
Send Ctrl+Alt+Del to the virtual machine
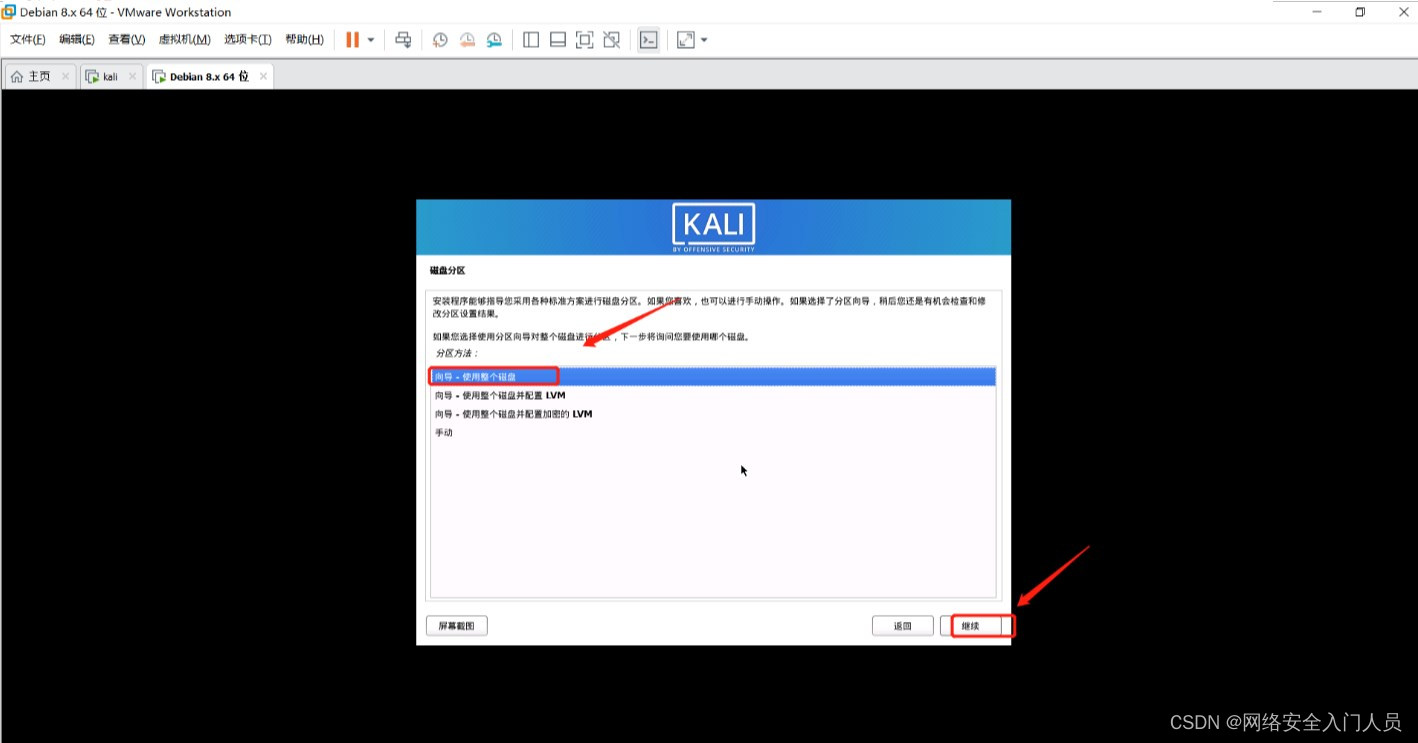(403, 40)
